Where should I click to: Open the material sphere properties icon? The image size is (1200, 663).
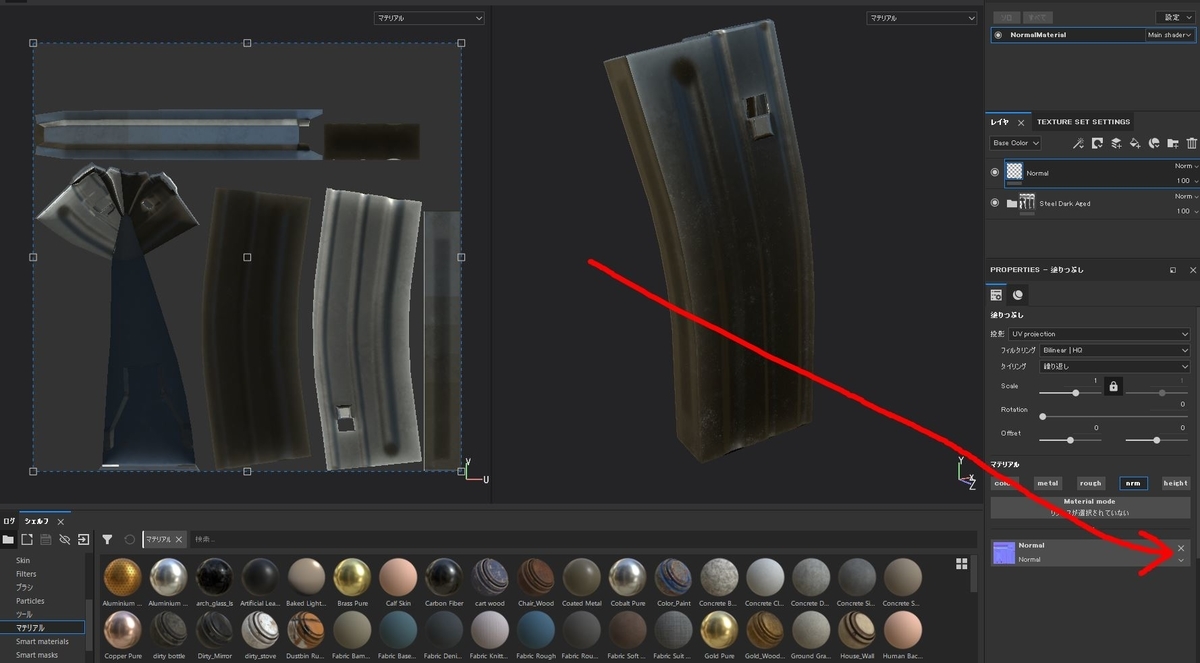pyautogui.click(x=1018, y=295)
